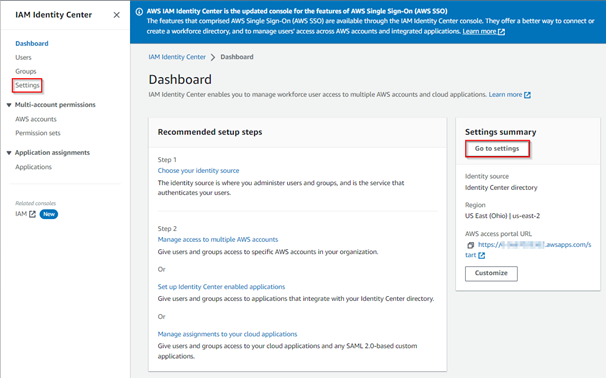Click the info icon in the blue banner

[139, 12]
